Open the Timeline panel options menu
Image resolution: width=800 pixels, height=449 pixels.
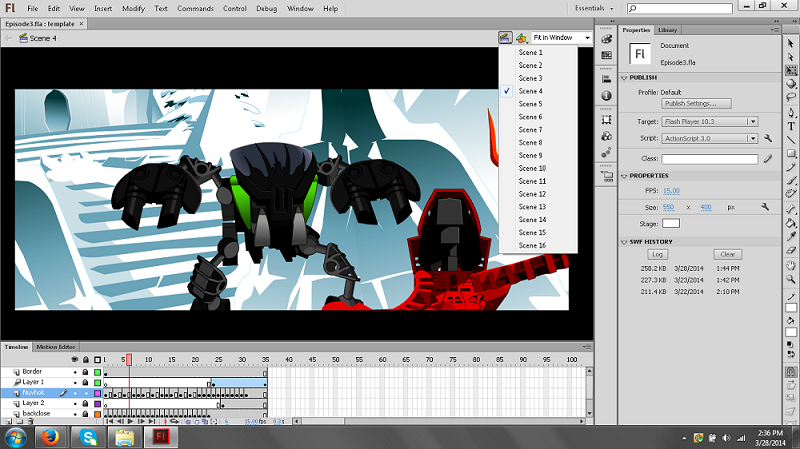pyautogui.click(x=587, y=347)
